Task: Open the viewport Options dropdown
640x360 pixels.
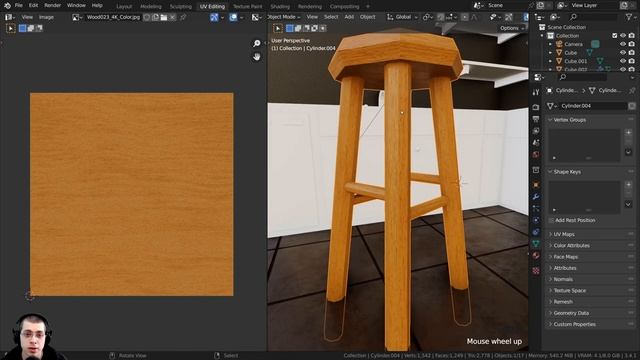Action: [512, 28]
